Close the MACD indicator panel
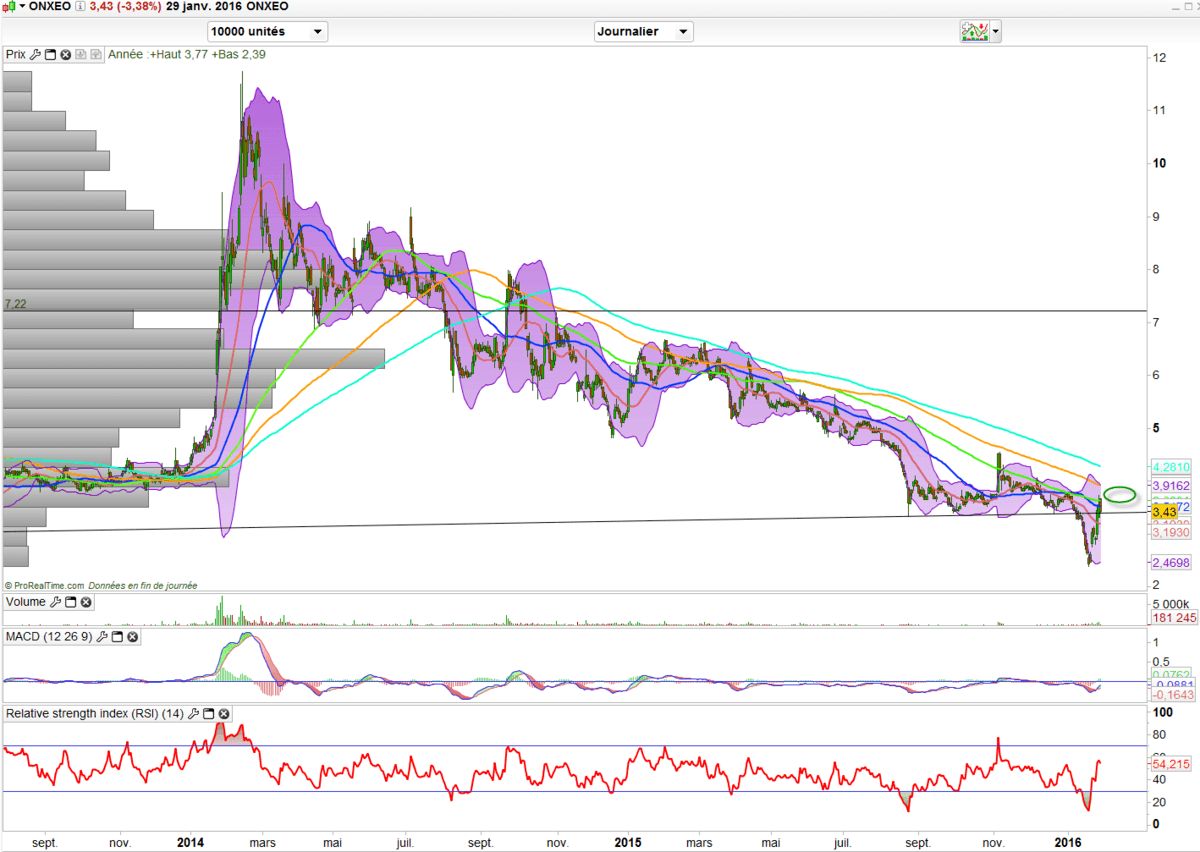Viewport: 1200px width, 852px height. [x=132, y=636]
